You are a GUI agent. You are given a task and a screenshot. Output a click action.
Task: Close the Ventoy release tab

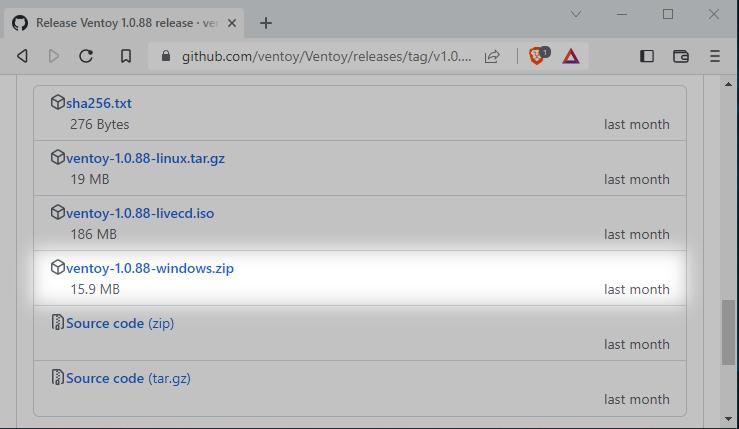(x=232, y=23)
